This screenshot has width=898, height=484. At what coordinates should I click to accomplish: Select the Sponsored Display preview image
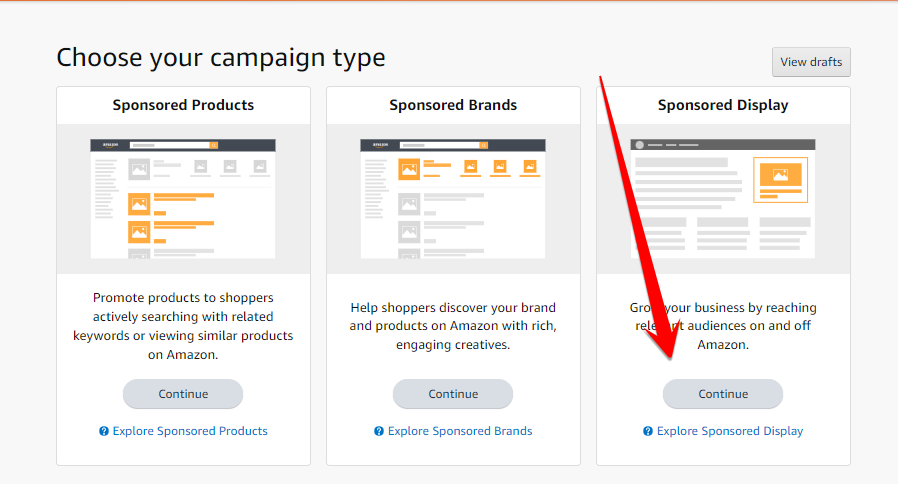[723, 198]
